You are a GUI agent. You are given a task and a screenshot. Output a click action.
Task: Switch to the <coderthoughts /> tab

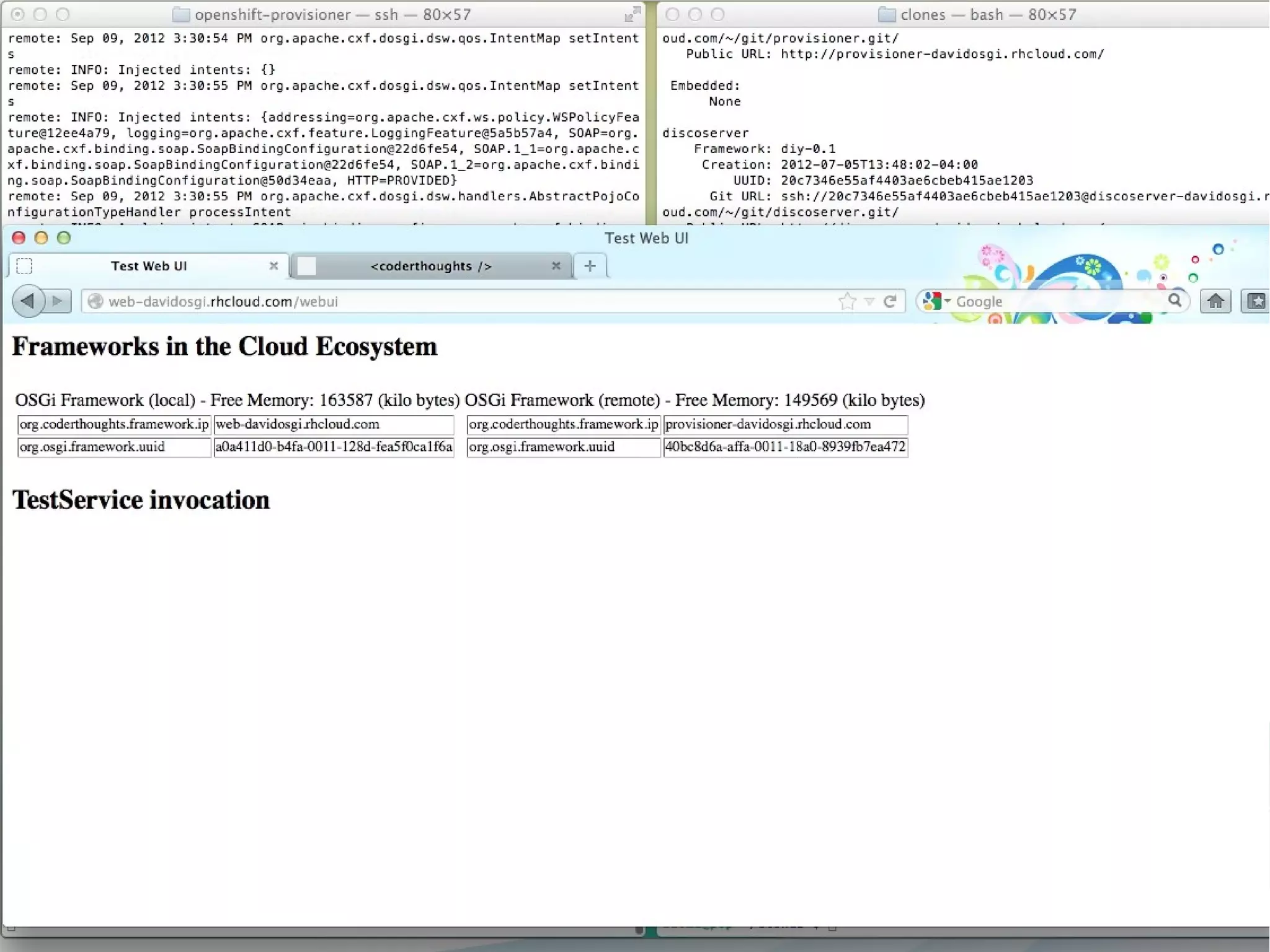tap(430, 266)
